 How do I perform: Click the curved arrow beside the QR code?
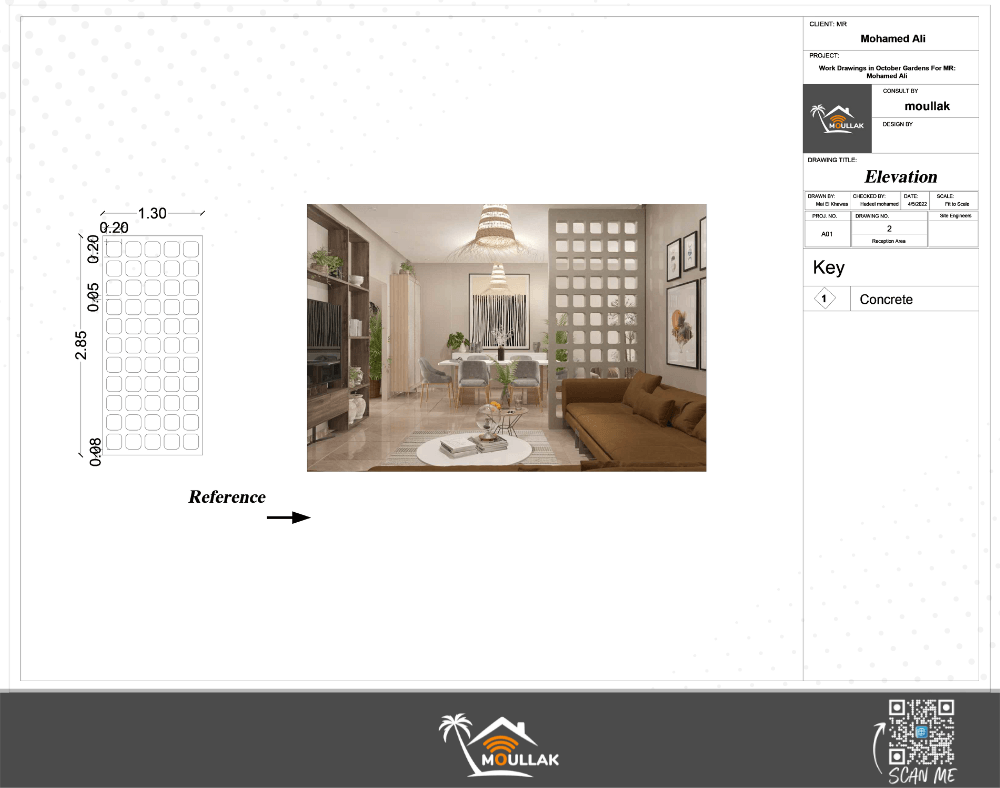[880, 746]
